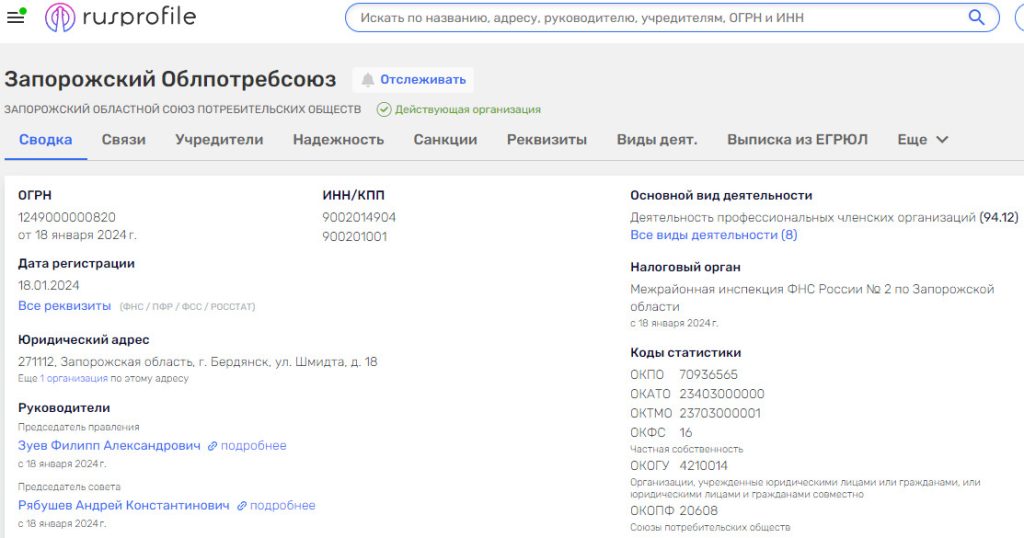Switch to the Связи tab
The width and height of the screenshot is (1024, 538).
tap(123, 140)
